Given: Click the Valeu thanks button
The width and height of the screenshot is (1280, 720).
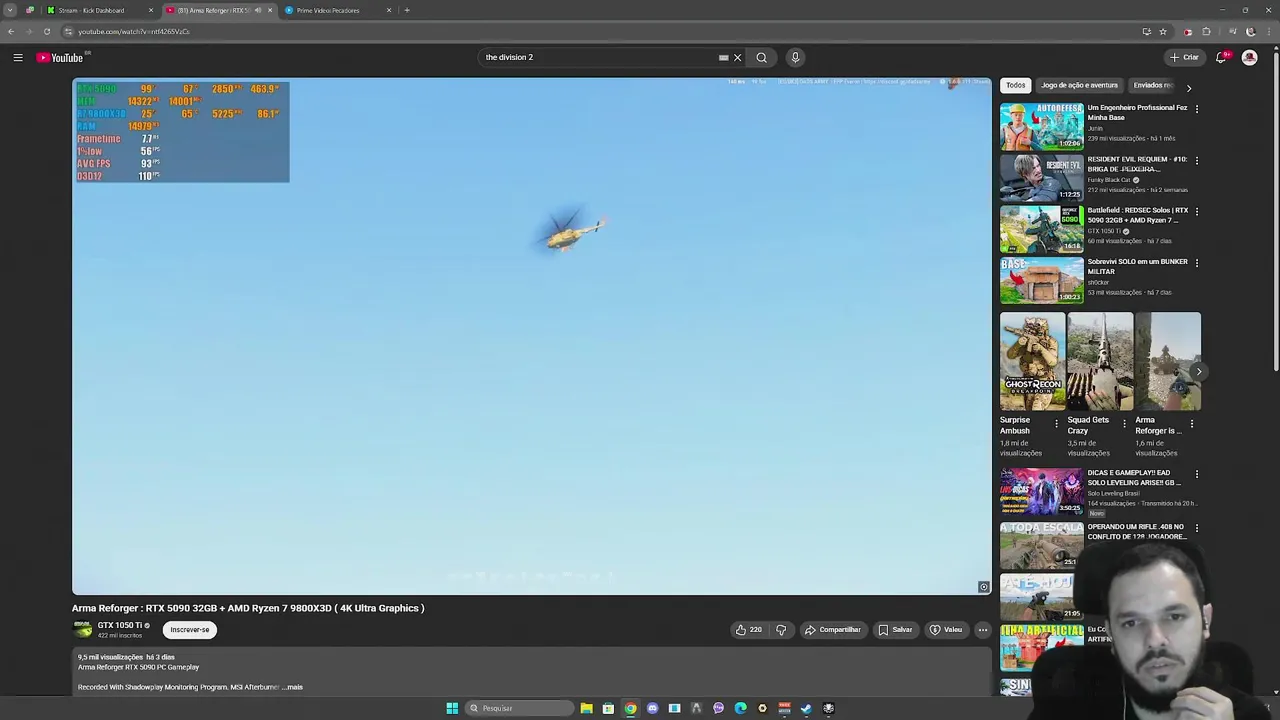Looking at the screenshot, I should point(946,630).
